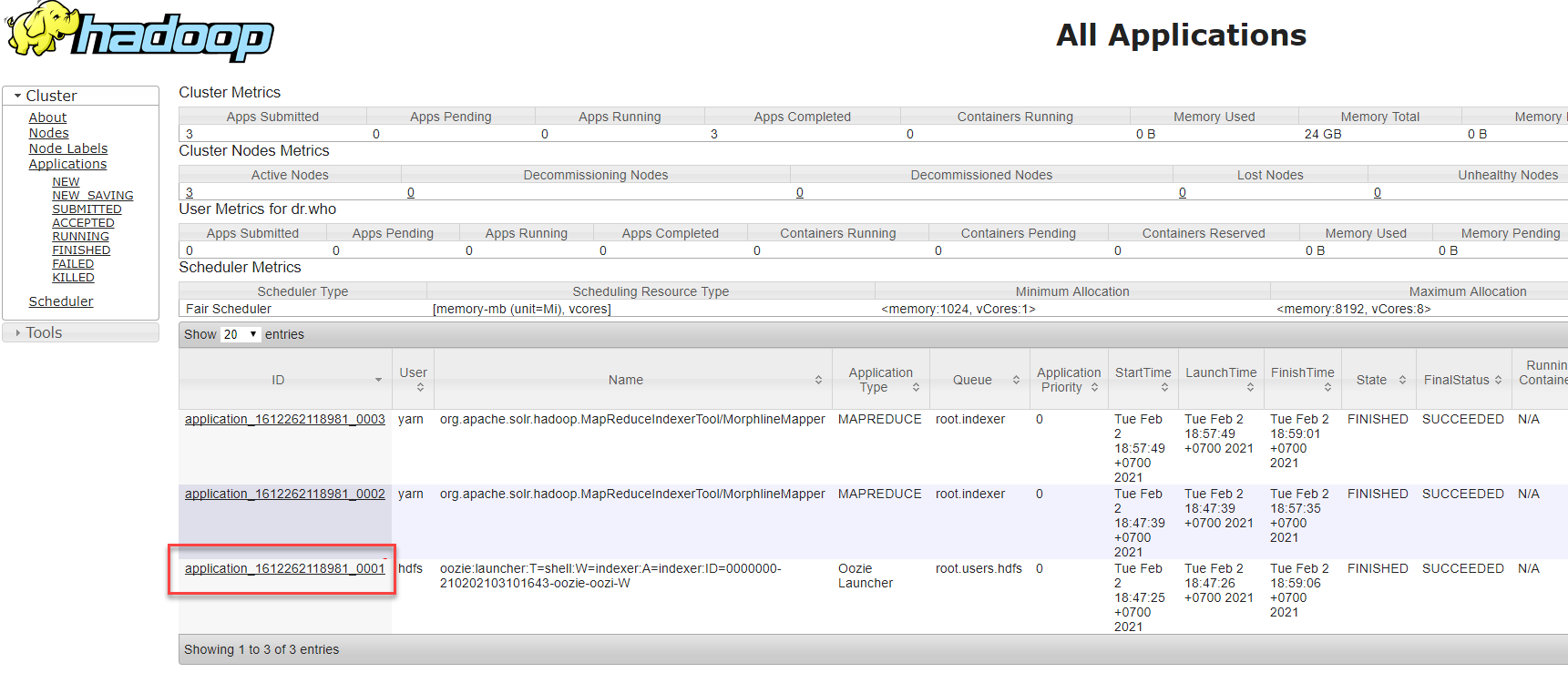Filter applications by KILLED state
This screenshot has width=1568, height=673.
tap(73, 278)
